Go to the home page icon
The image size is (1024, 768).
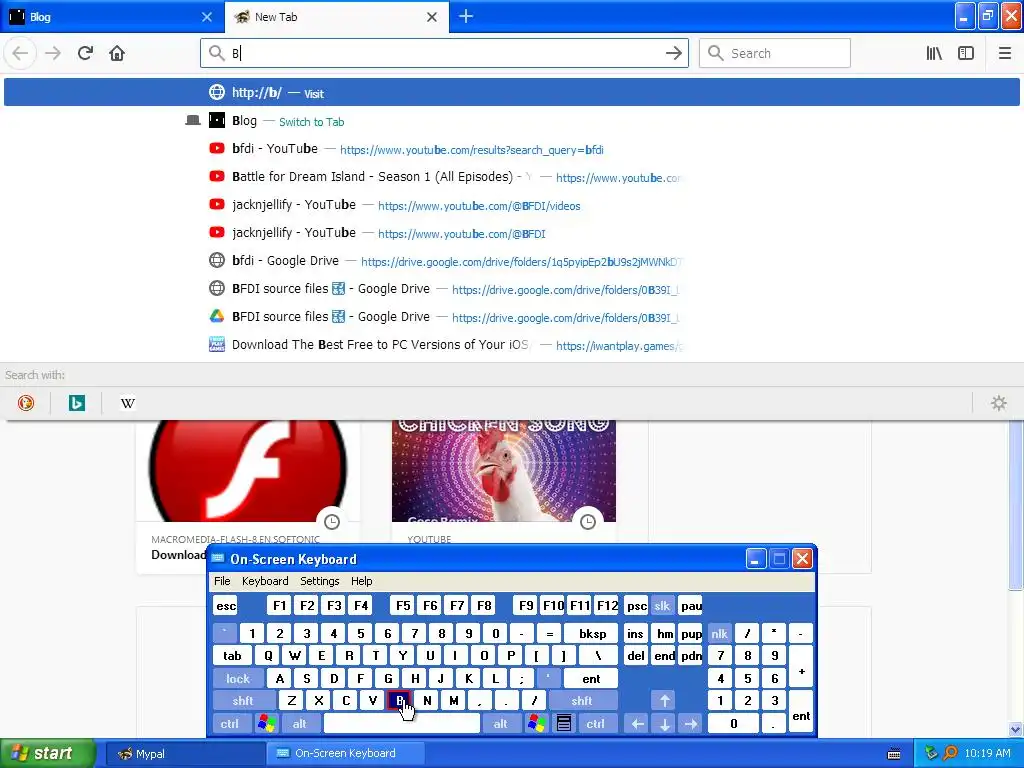[117, 53]
